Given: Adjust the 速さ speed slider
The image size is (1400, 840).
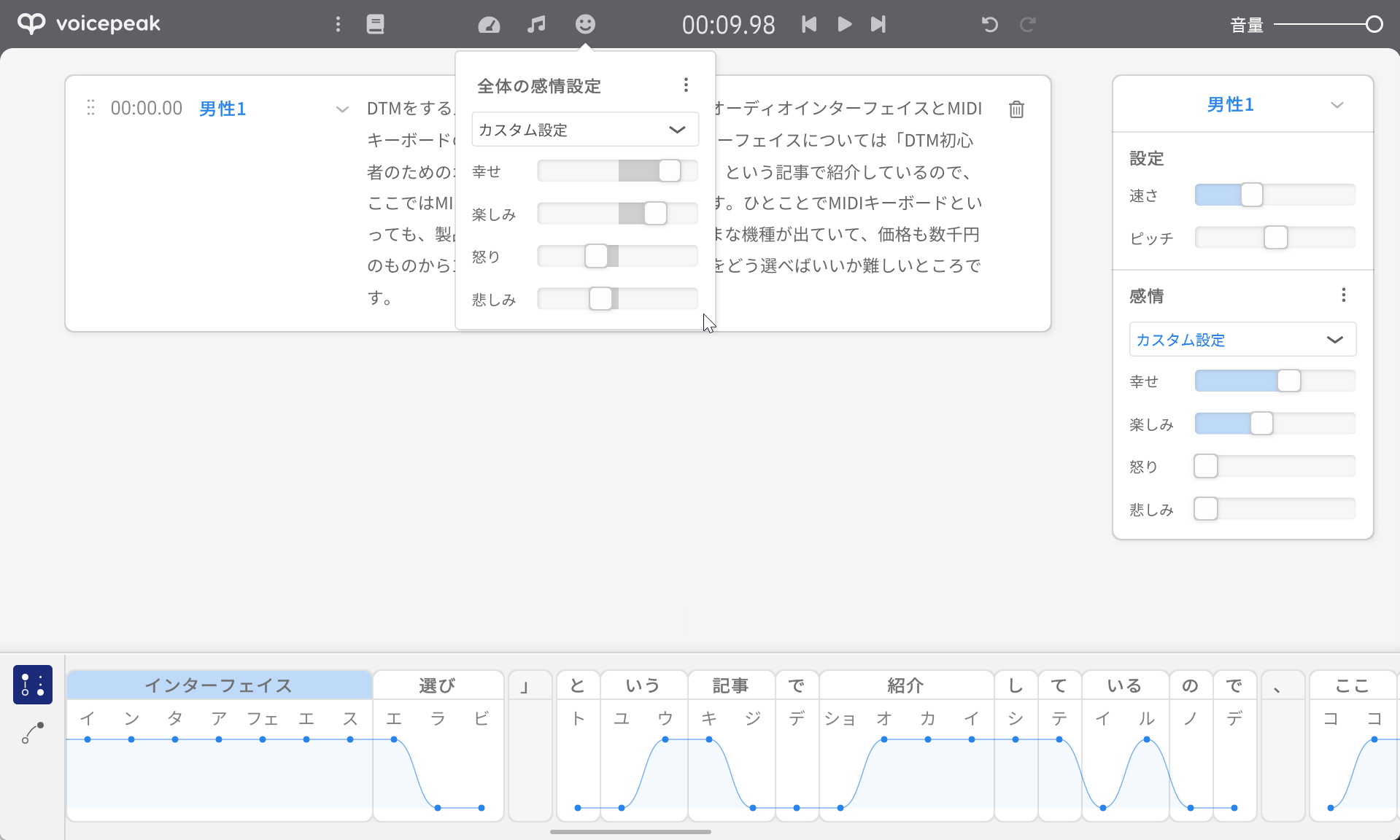Looking at the screenshot, I should click(x=1275, y=195).
